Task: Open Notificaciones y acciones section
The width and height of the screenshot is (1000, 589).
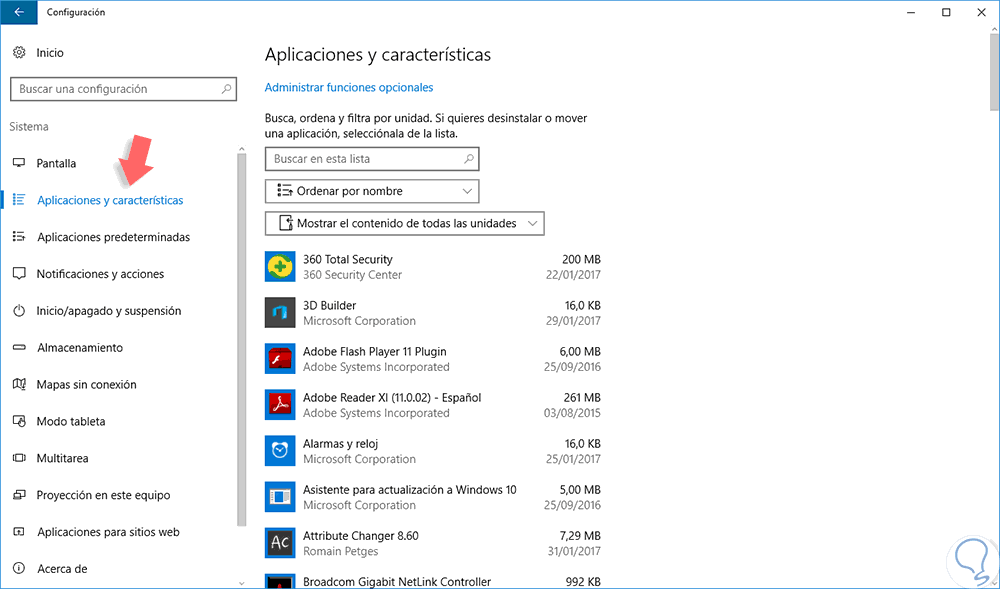Action: (x=100, y=274)
